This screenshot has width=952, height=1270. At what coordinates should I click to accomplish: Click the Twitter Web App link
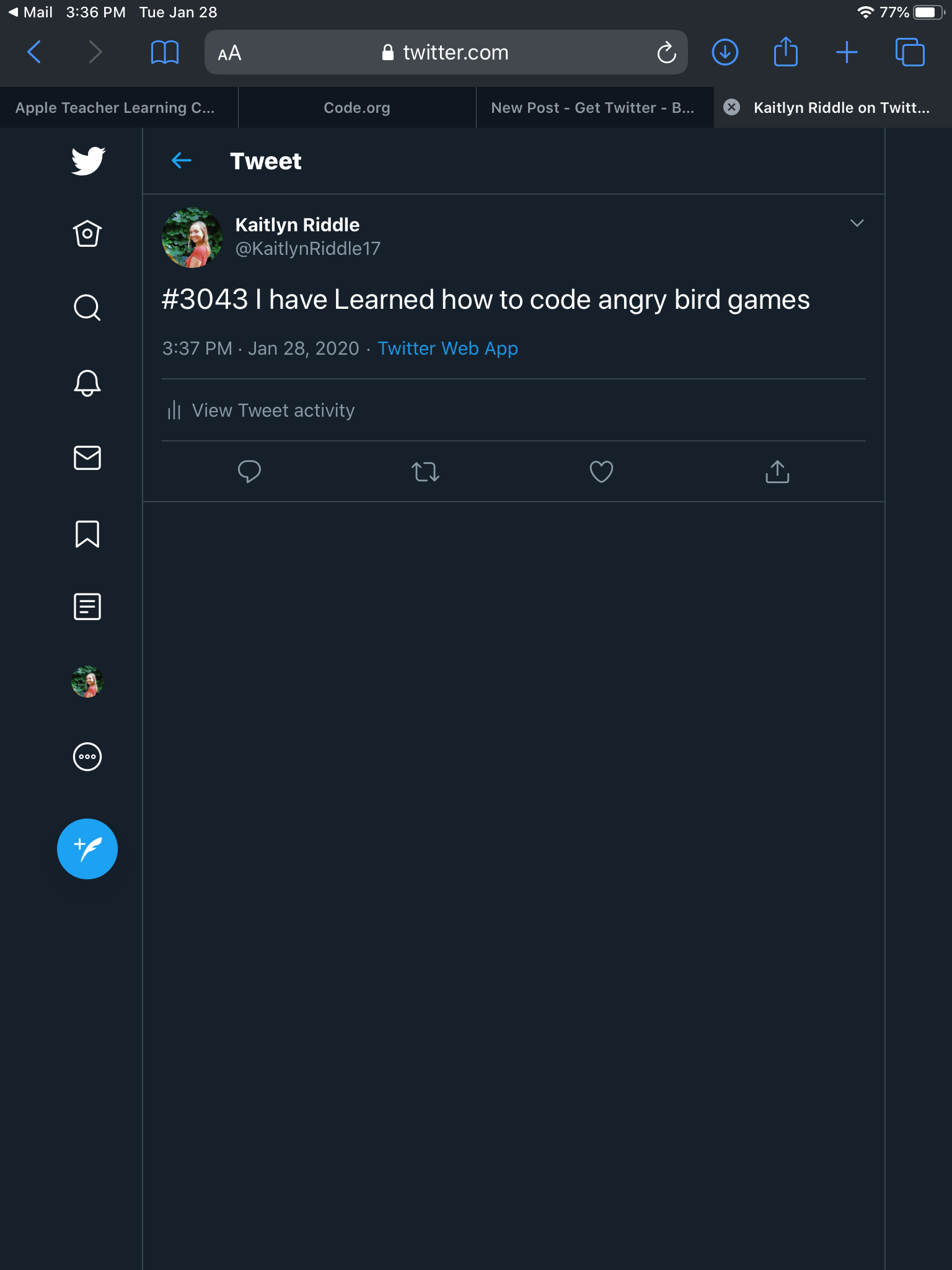(447, 349)
